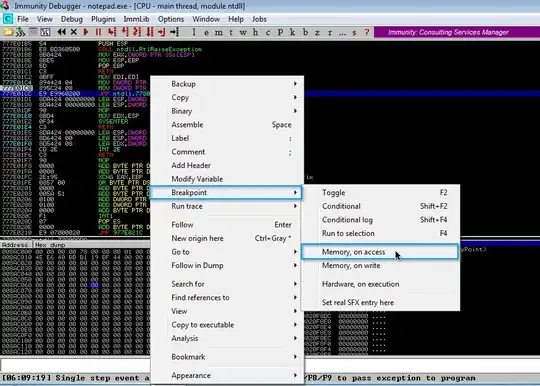Image resolution: width=540 pixels, height=386 pixels.
Task: Show memory map with 'm' button
Action: pyautogui.click(x=219, y=32)
